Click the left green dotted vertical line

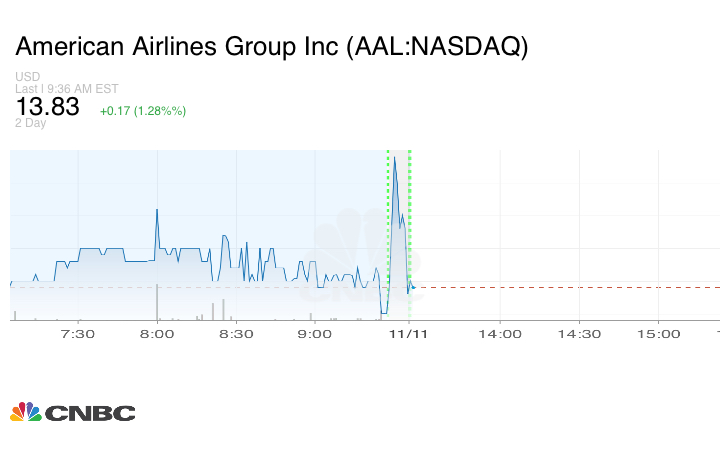coord(388,230)
